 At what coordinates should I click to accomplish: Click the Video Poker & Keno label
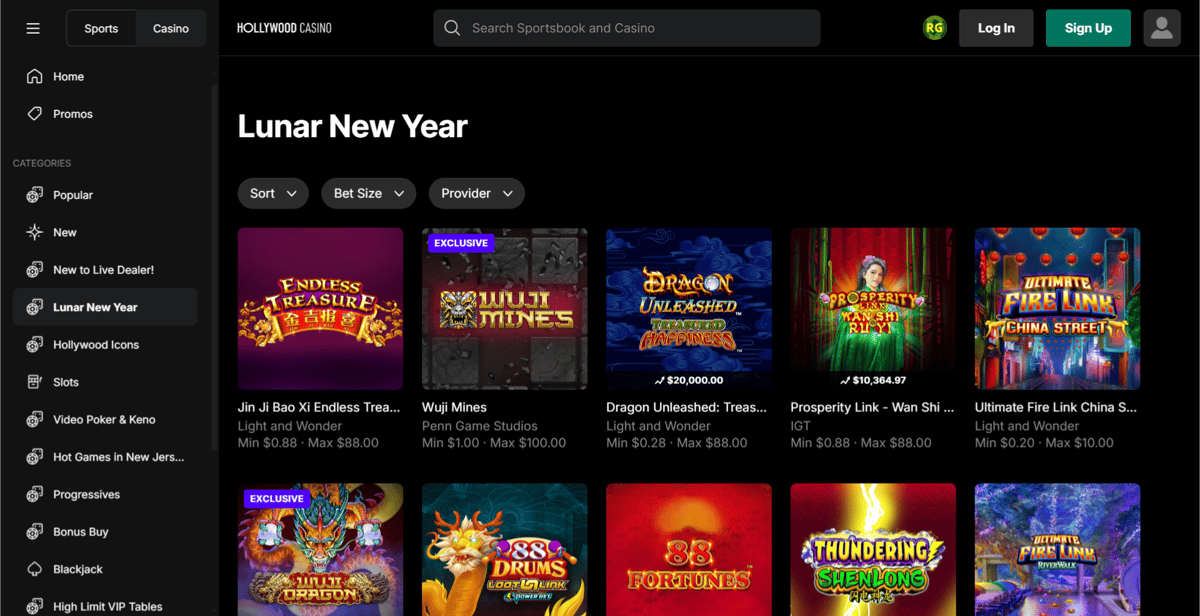pos(104,420)
